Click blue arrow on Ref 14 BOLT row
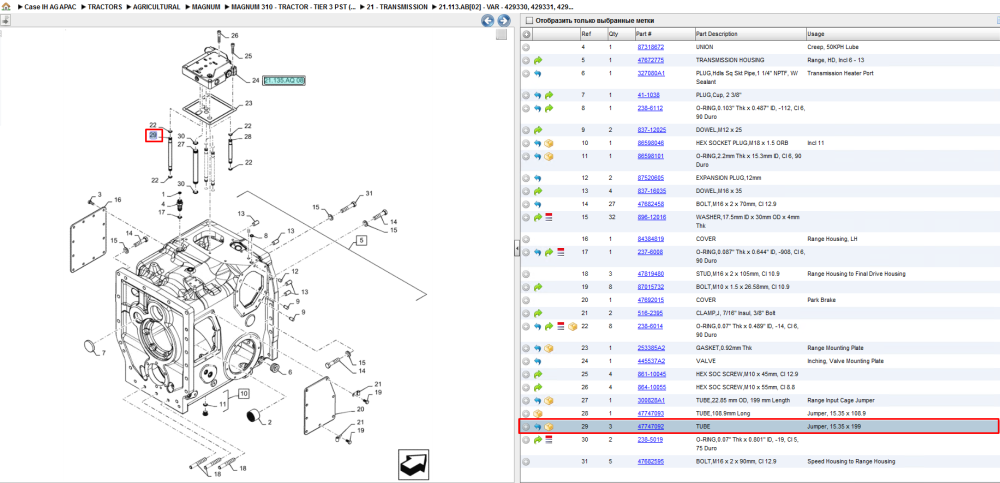Image resolution: width=1000 pixels, height=483 pixels. click(538, 204)
